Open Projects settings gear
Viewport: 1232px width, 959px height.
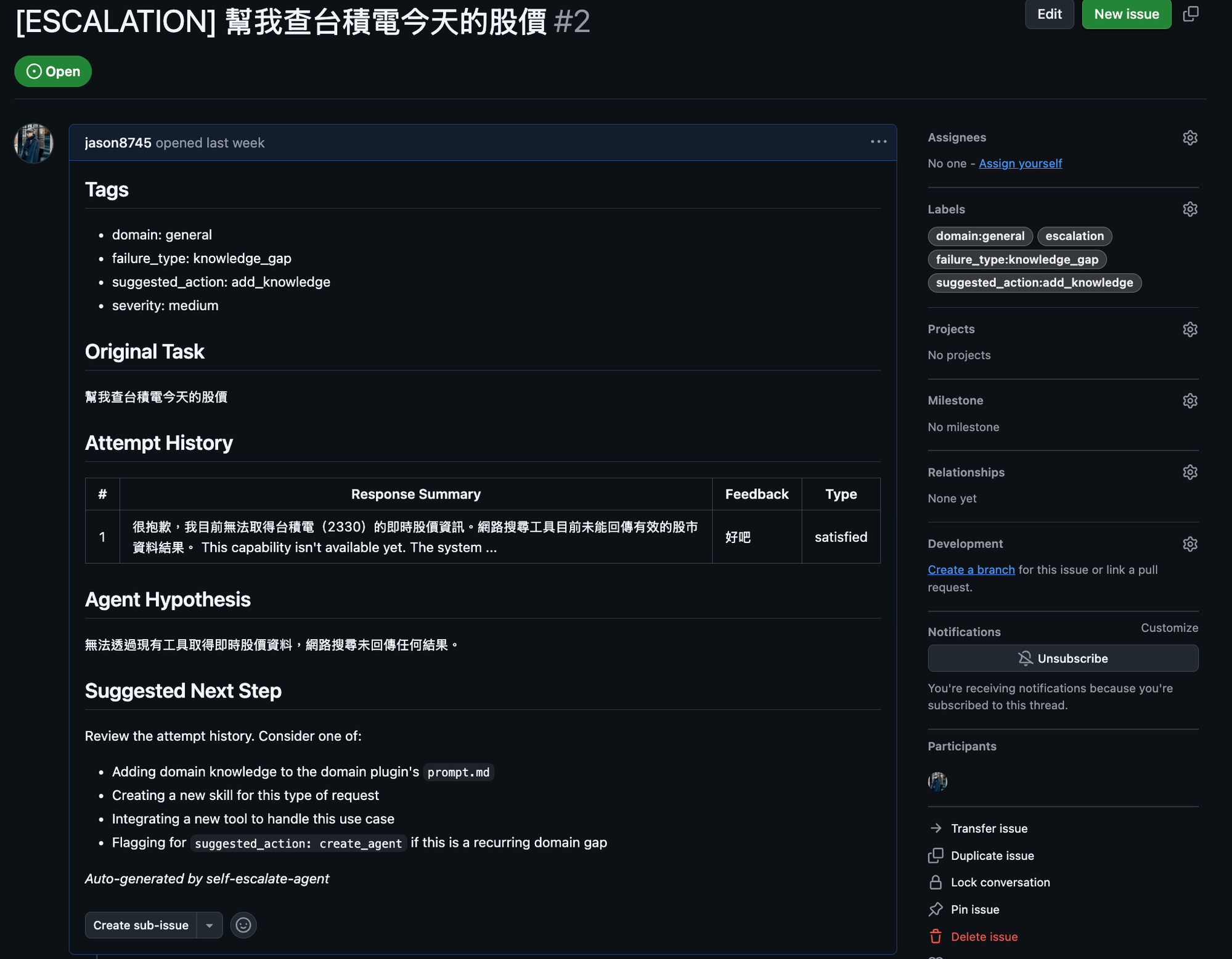(x=1190, y=329)
